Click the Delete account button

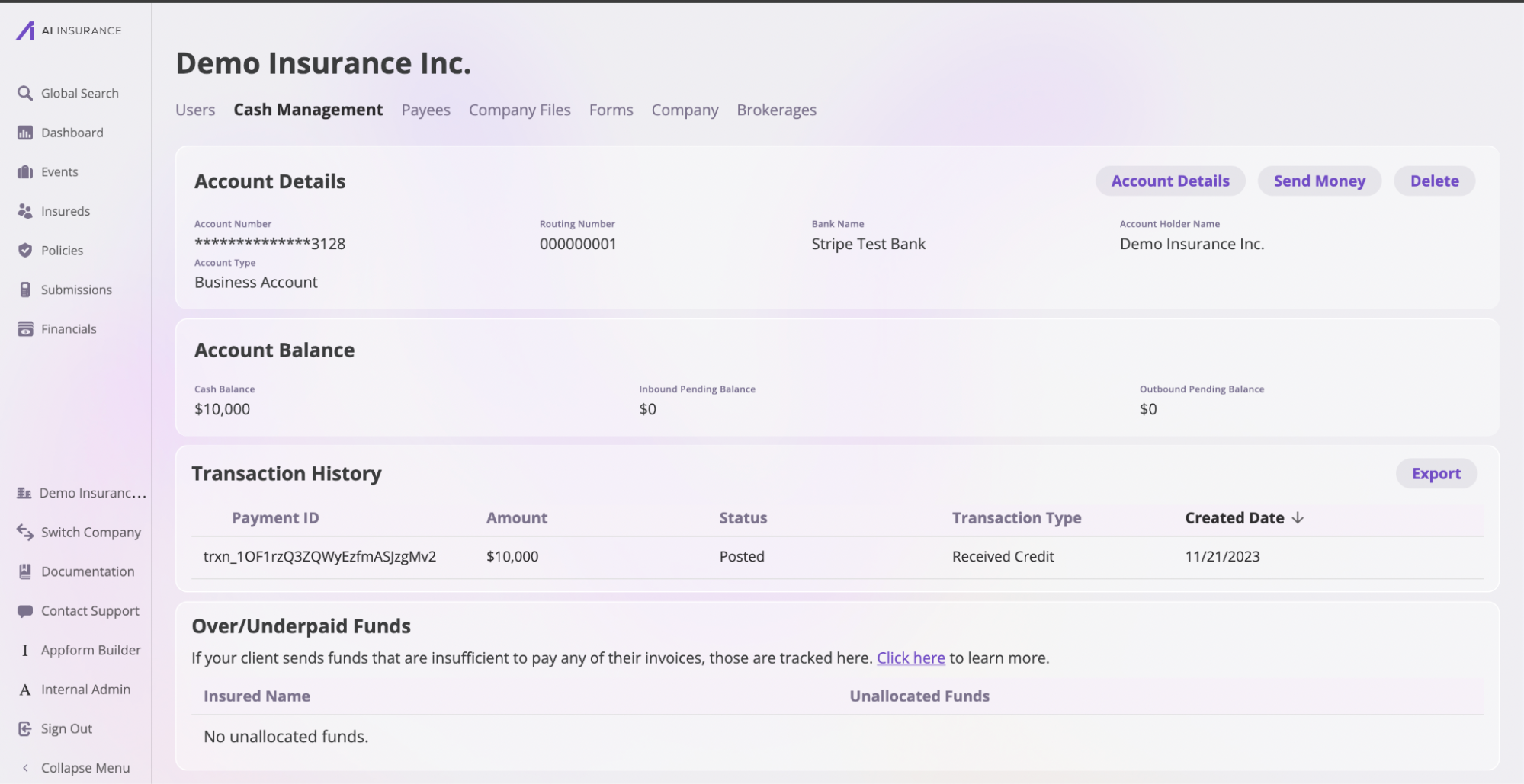click(x=1435, y=181)
